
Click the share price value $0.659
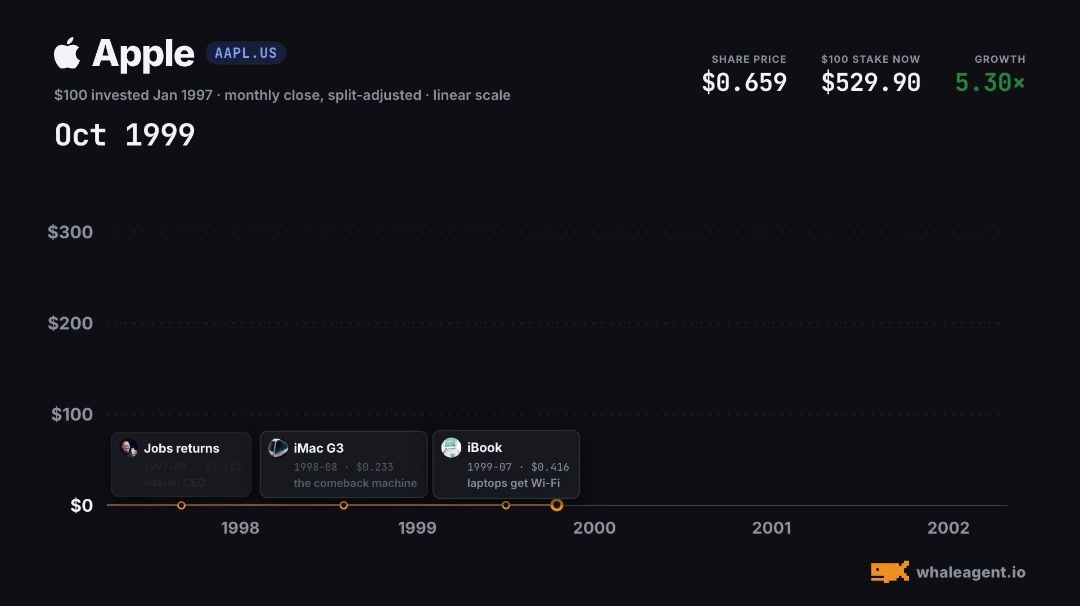(x=744, y=83)
